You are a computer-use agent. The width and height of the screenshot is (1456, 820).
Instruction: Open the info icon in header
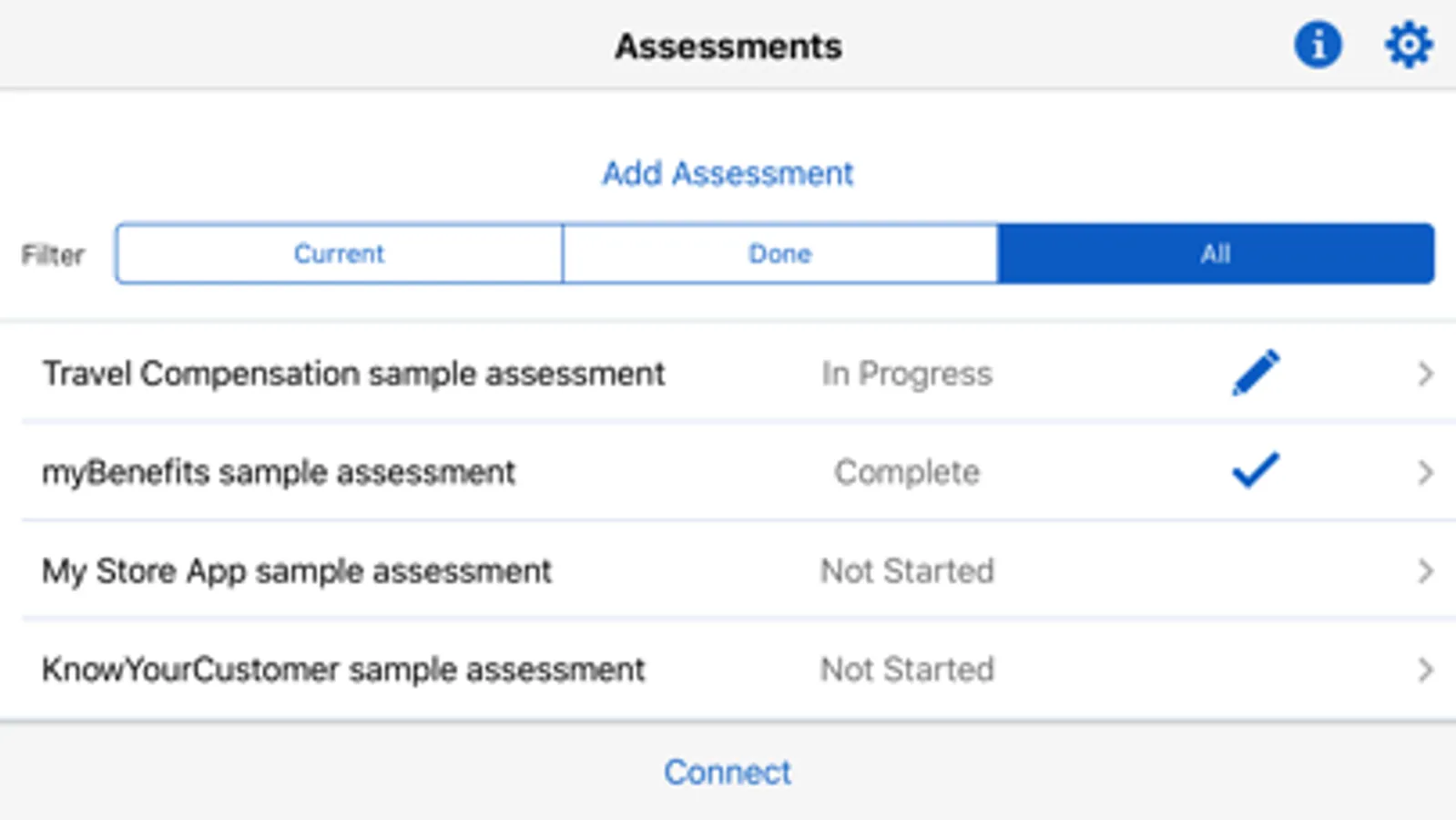(x=1318, y=45)
